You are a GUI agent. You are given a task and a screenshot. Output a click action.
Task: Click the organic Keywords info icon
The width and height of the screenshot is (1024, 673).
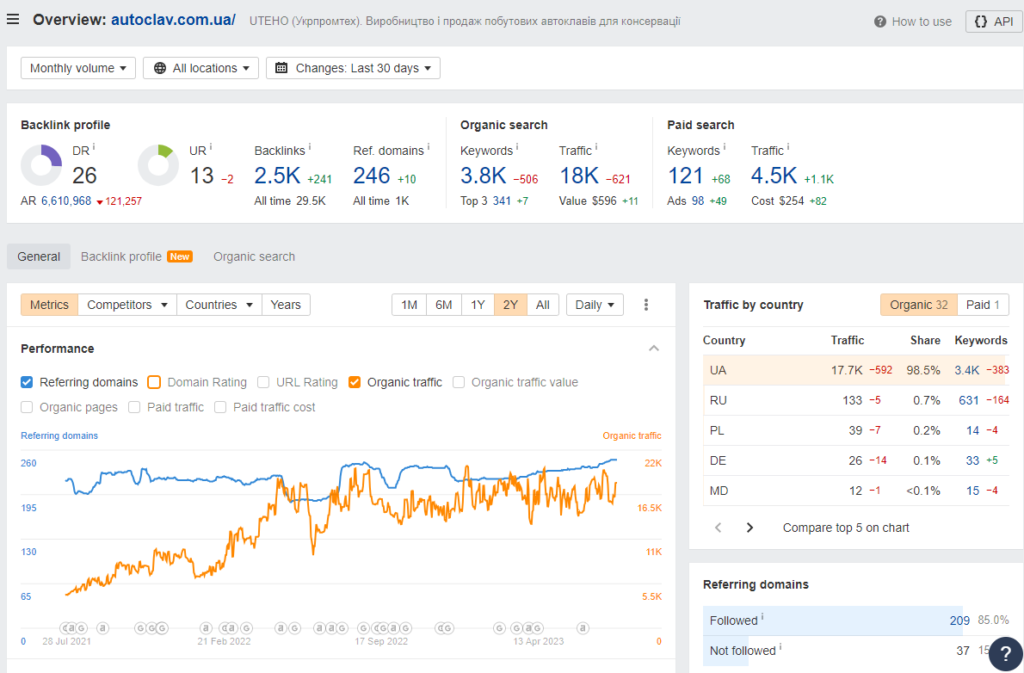click(x=517, y=147)
